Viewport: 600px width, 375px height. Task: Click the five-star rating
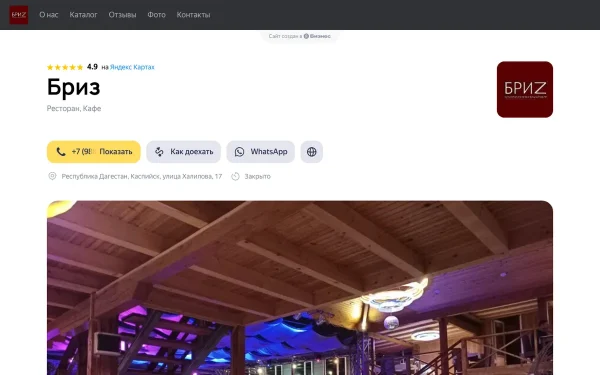pyautogui.click(x=65, y=67)
